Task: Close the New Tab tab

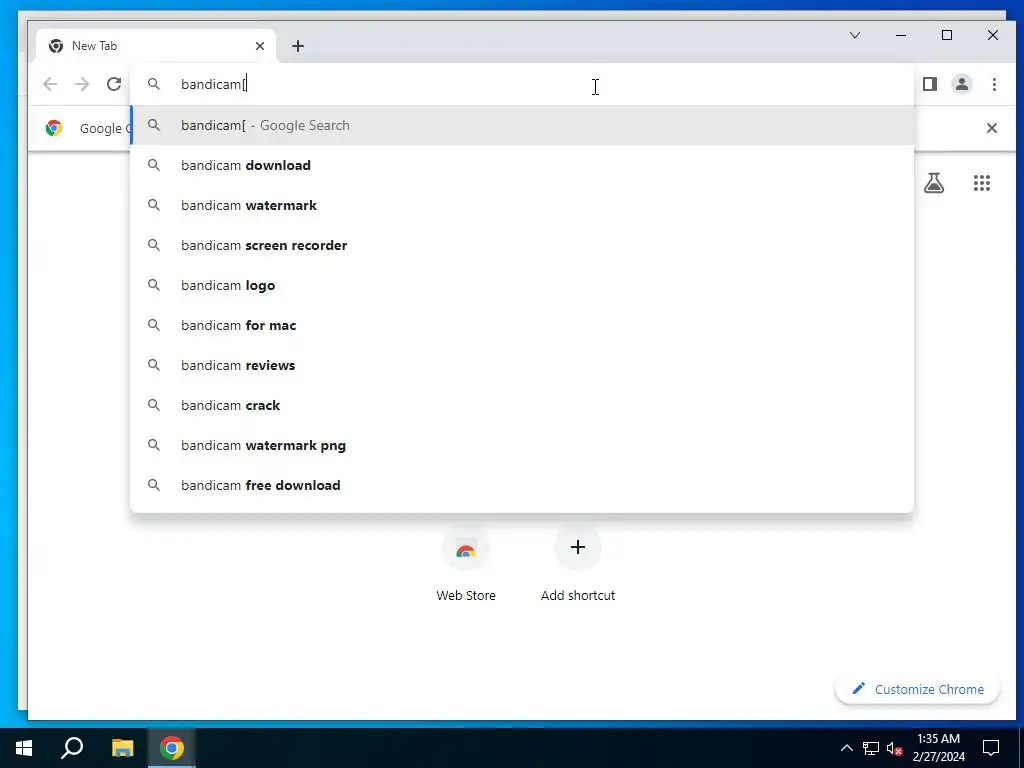Action: tap(260, 46)
